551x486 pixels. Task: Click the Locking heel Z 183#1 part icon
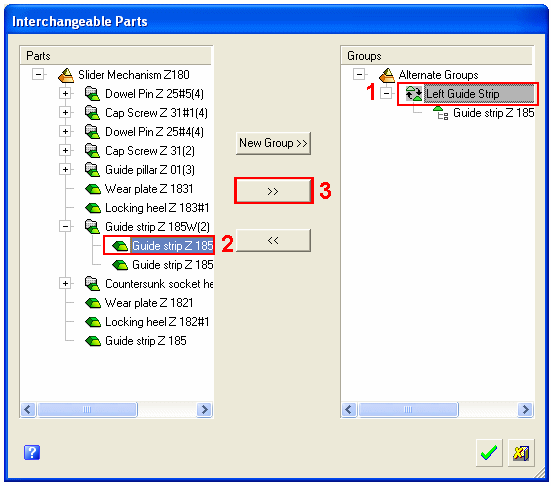pyautogui.click(x=93, y=208)
